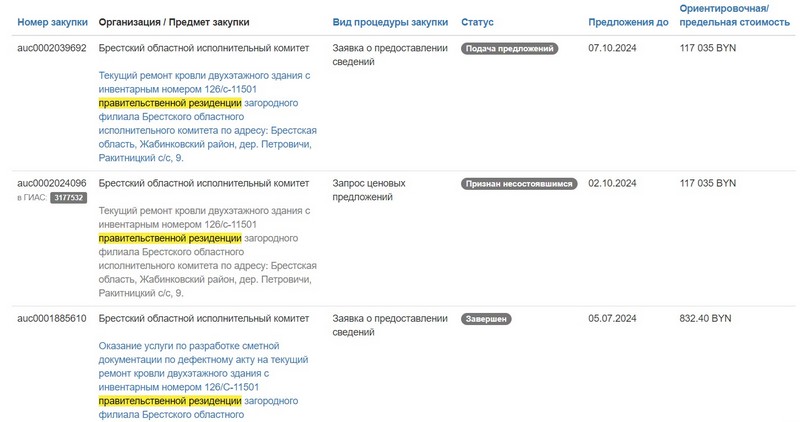
Task: Select procurement number auc0002039692
Action: point(52,48)
